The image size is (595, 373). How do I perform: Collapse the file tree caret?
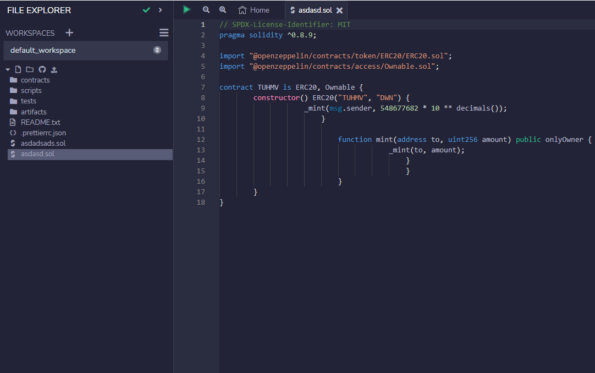pyautogui.click(x=8, y=69)
